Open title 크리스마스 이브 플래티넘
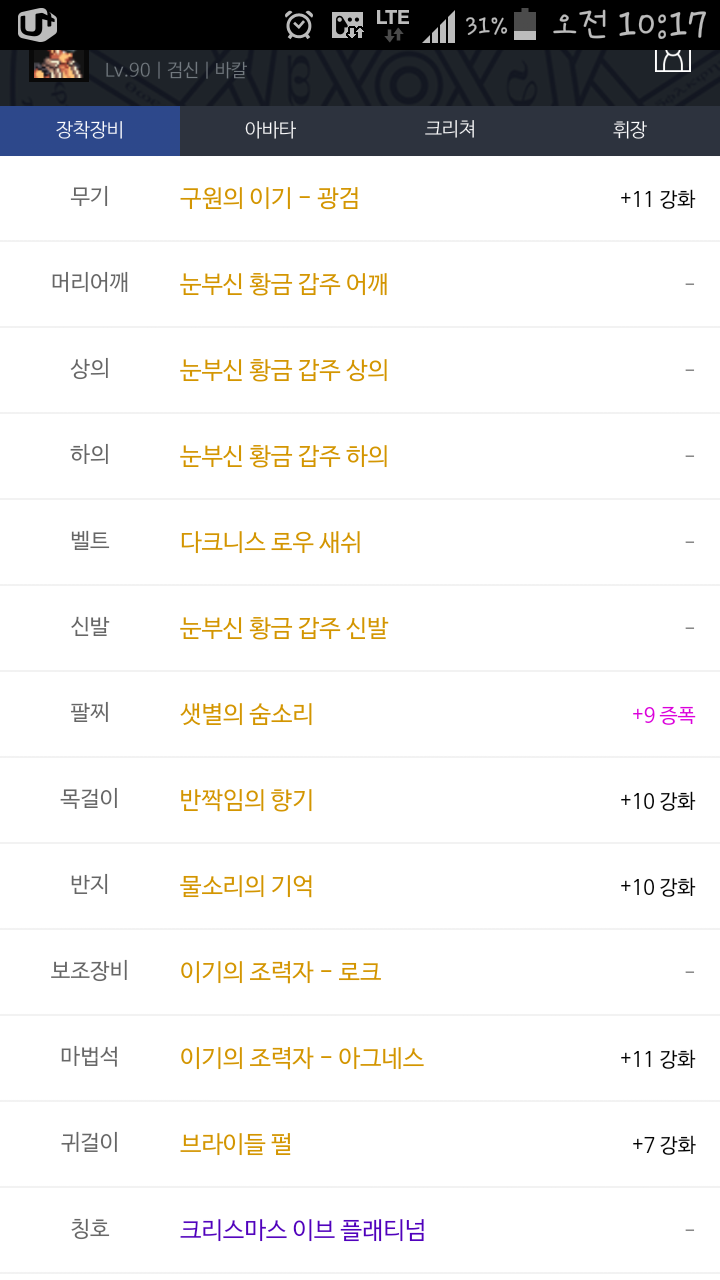 tap(303, 1230)
